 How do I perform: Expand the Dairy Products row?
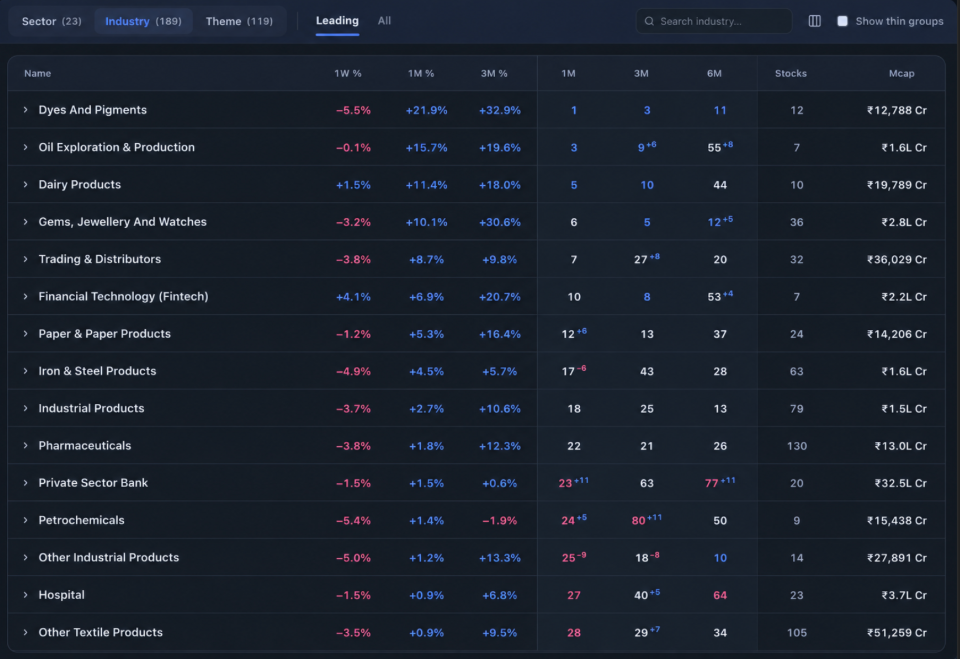(26, 184)
